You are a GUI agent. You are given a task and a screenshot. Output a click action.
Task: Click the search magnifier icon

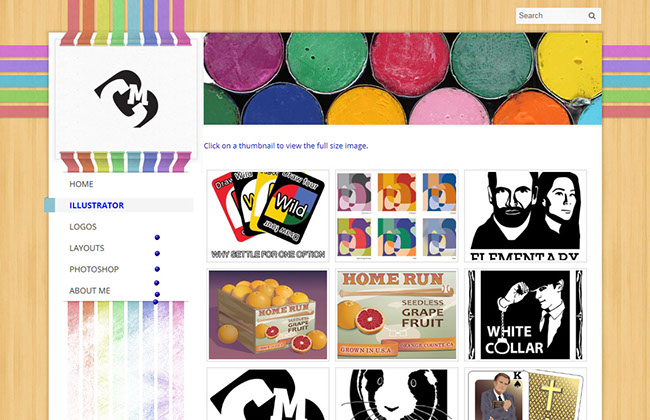pos(592,16)
